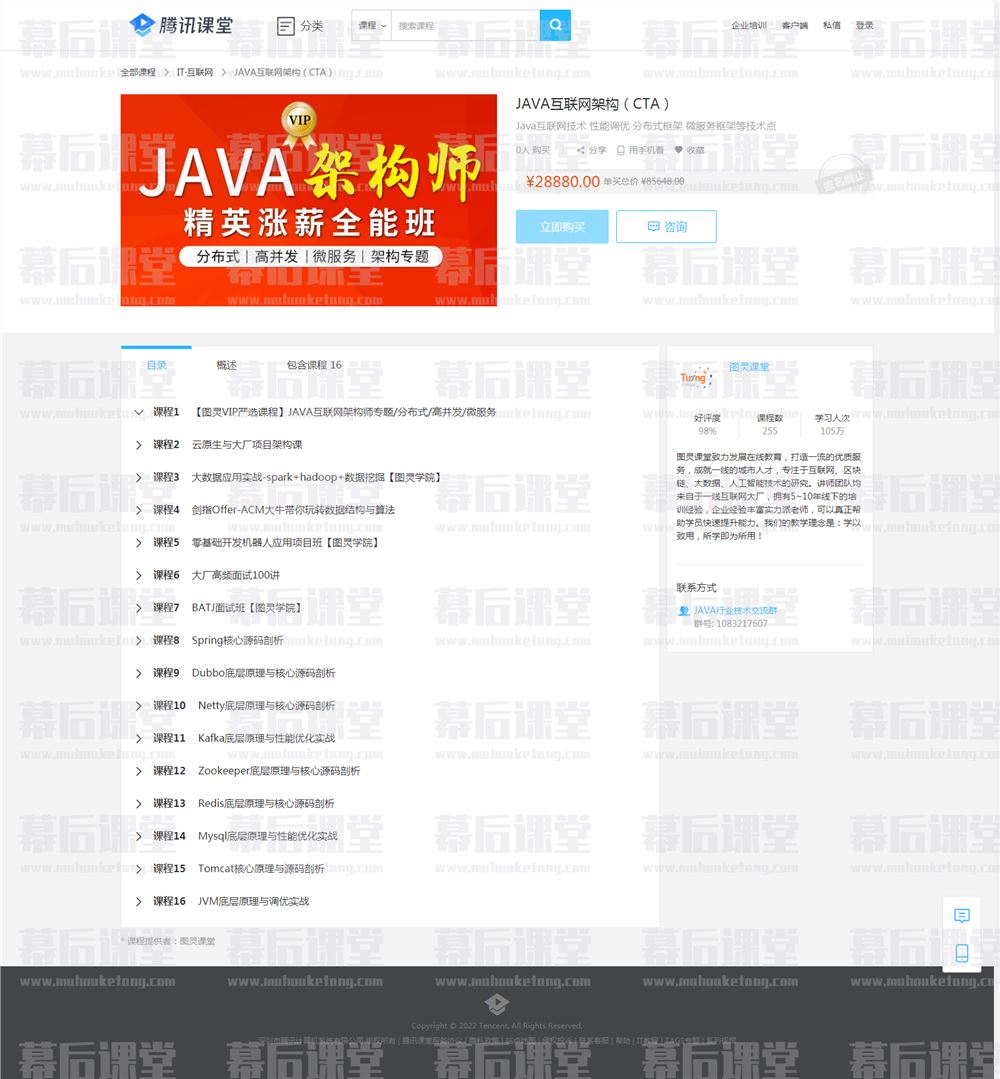Click 课程12 Zookeeper底层原理 title
This screenshot has height=1079, width=1000.
point(279,771)
